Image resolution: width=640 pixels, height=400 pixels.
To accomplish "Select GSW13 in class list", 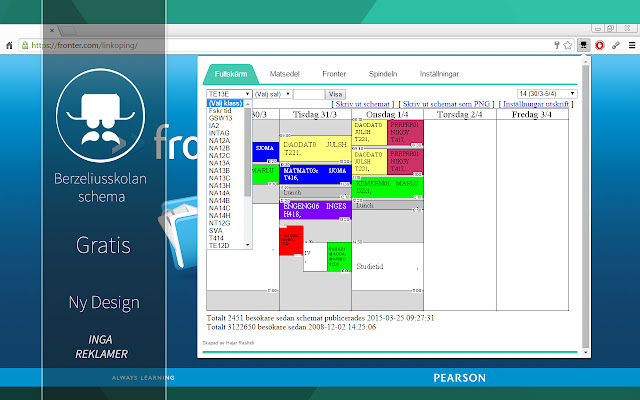I will coord(225,118).
